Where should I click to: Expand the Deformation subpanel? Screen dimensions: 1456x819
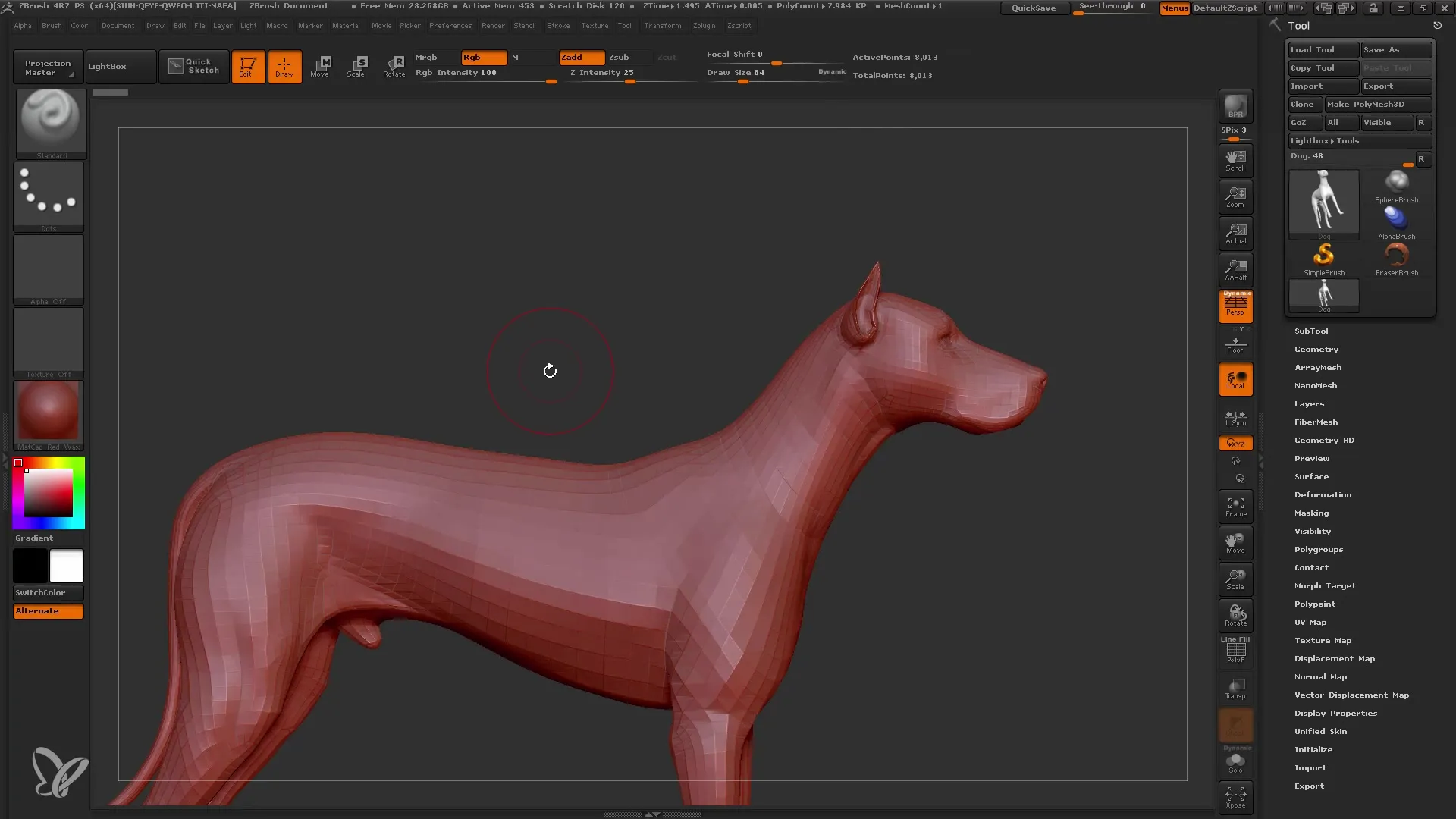1323,494
